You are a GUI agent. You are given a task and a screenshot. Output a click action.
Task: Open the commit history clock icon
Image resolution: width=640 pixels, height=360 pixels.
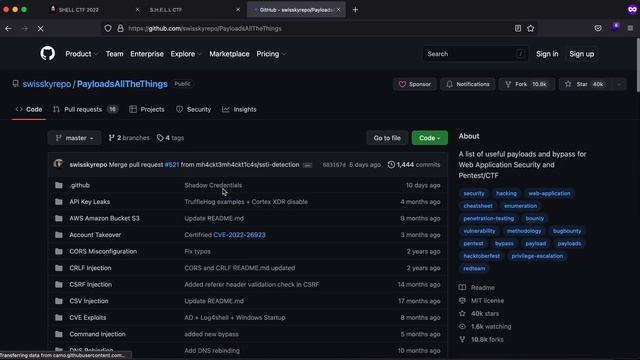(391, 164)
